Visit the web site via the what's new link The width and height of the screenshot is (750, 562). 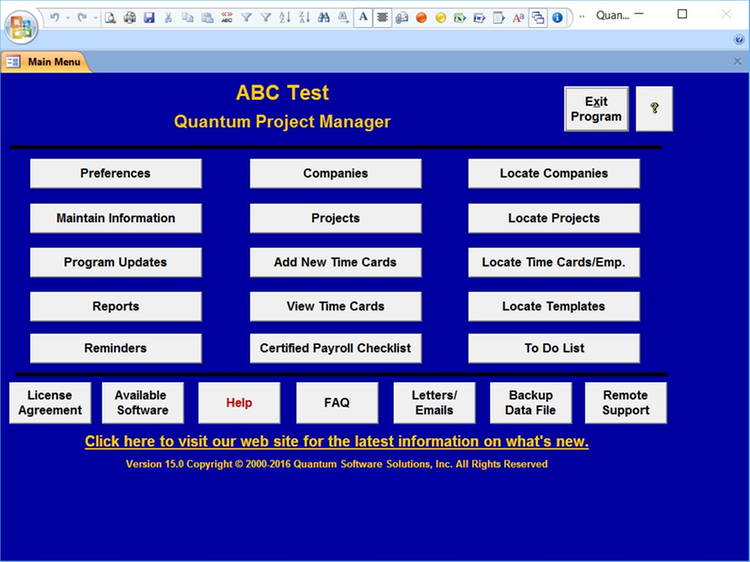click(x=336, y=441)
